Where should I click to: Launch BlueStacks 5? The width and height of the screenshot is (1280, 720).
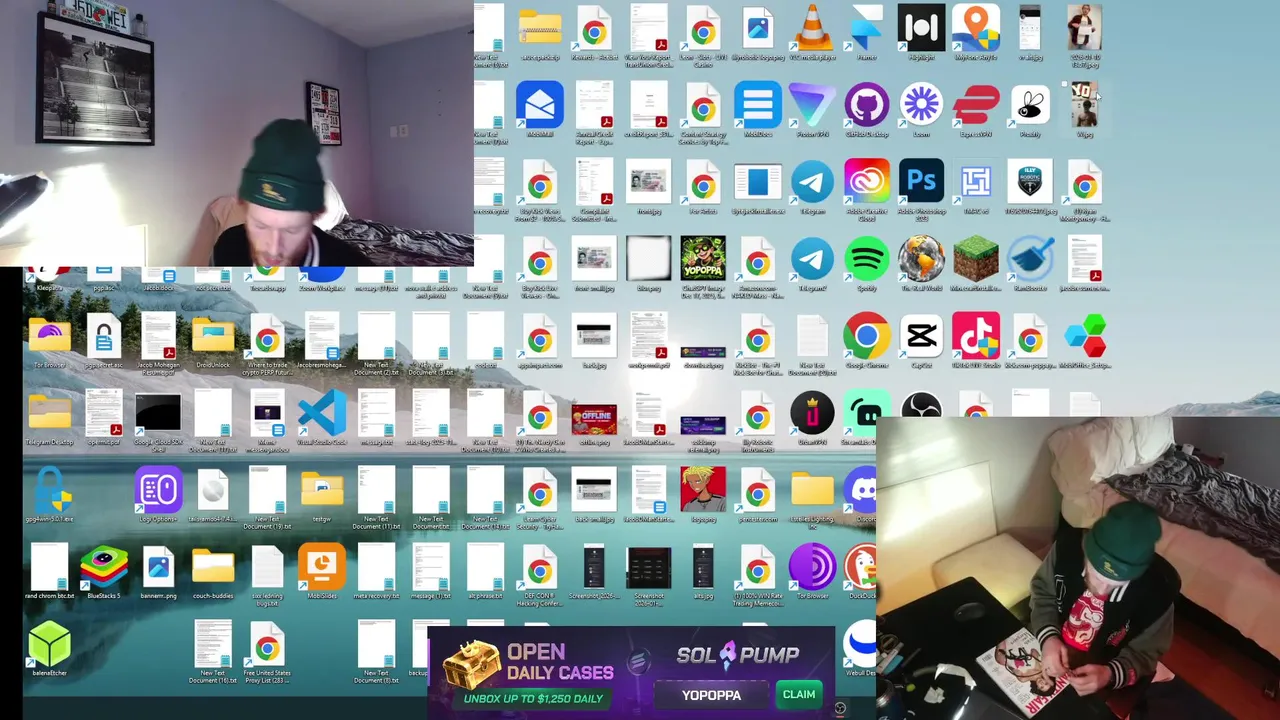click(x=104, y=569)
